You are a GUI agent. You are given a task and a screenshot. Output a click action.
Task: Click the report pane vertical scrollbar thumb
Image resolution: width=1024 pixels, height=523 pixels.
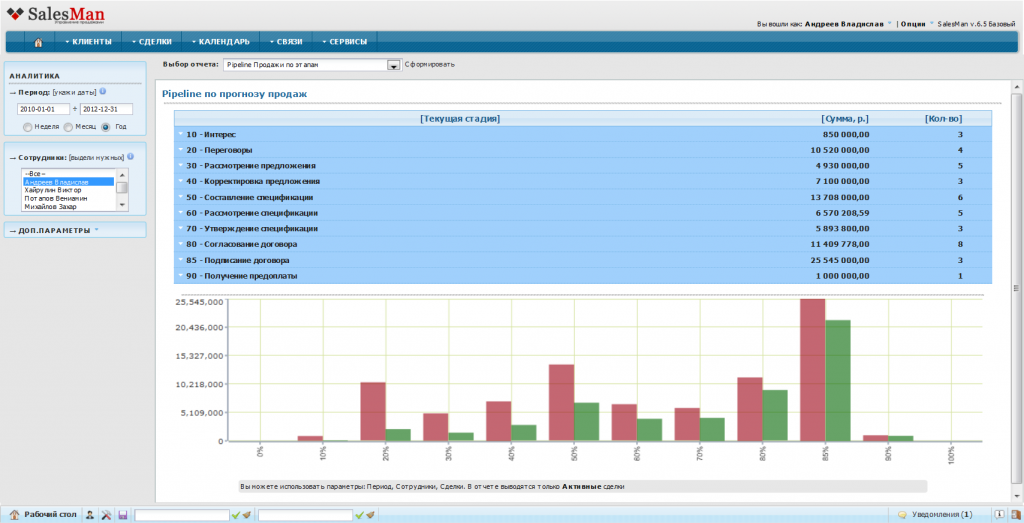click(1016, 287)
